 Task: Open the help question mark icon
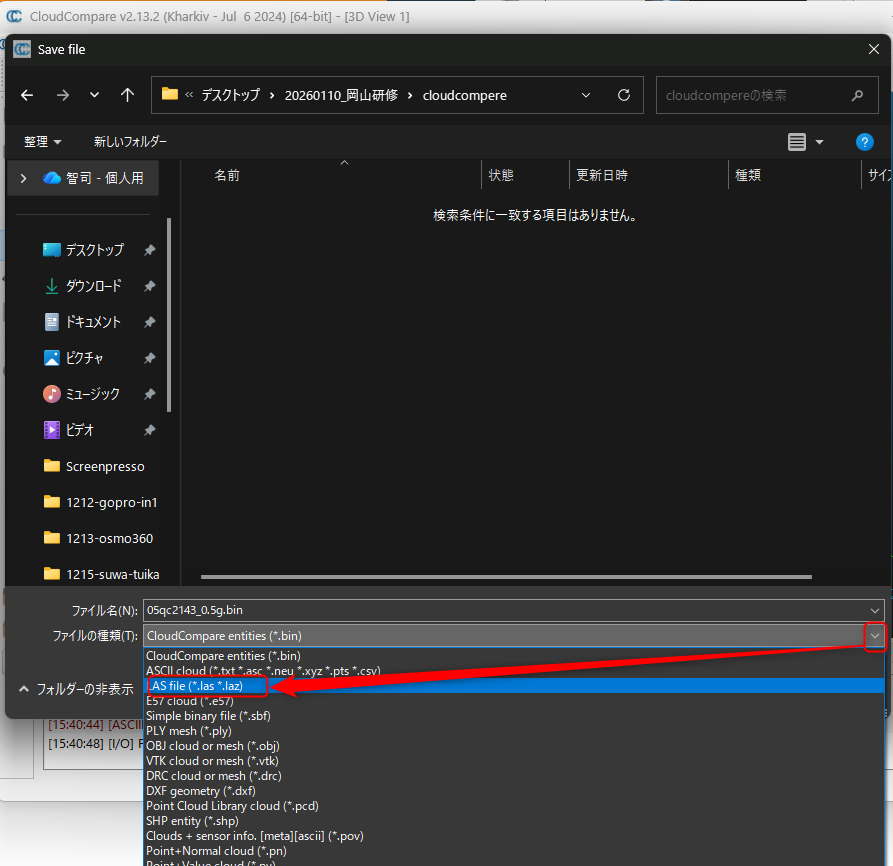[x=864, y=142]
